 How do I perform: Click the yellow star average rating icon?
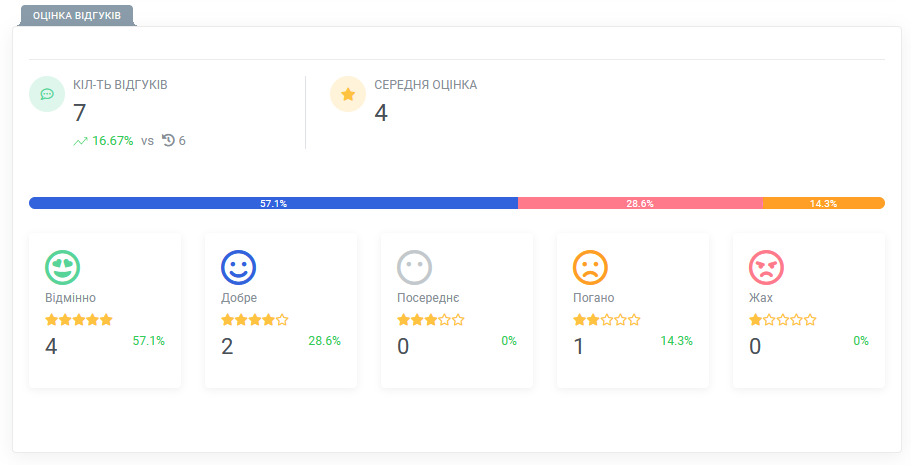tap(348, 94)
